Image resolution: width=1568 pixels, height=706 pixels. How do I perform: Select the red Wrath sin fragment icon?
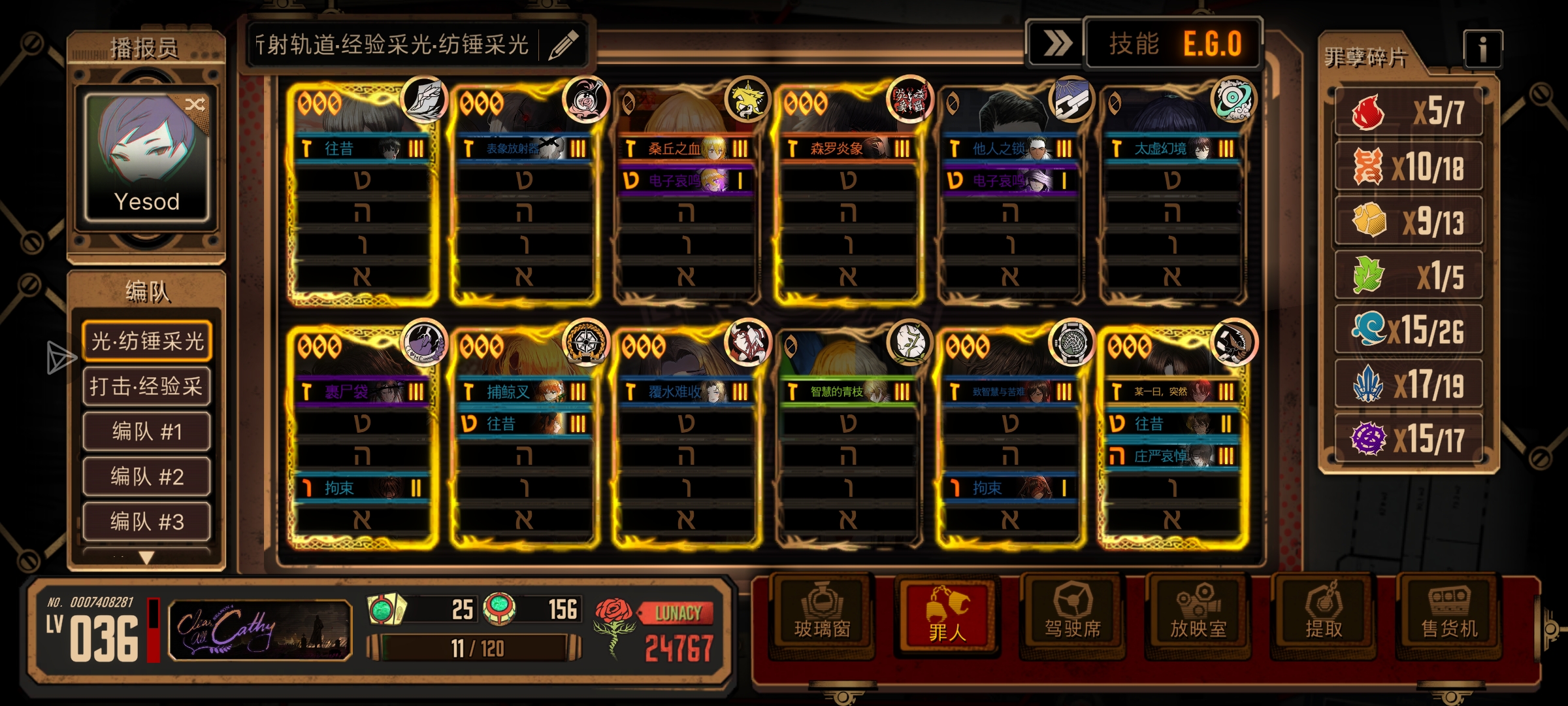pos(1367,112)
